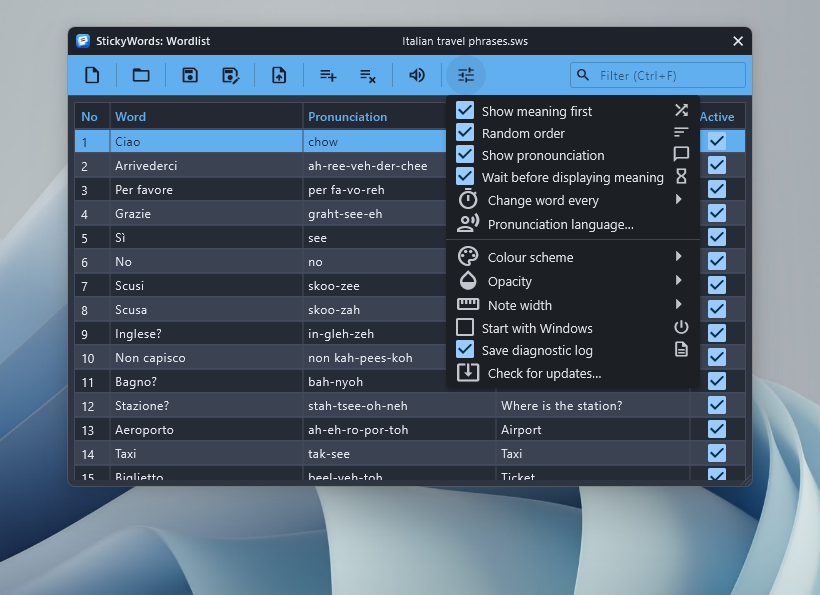Viewport: 820px width, 595px height.
Task: Turn off Save diagnostic log checkbox
Action: point(465,349)
